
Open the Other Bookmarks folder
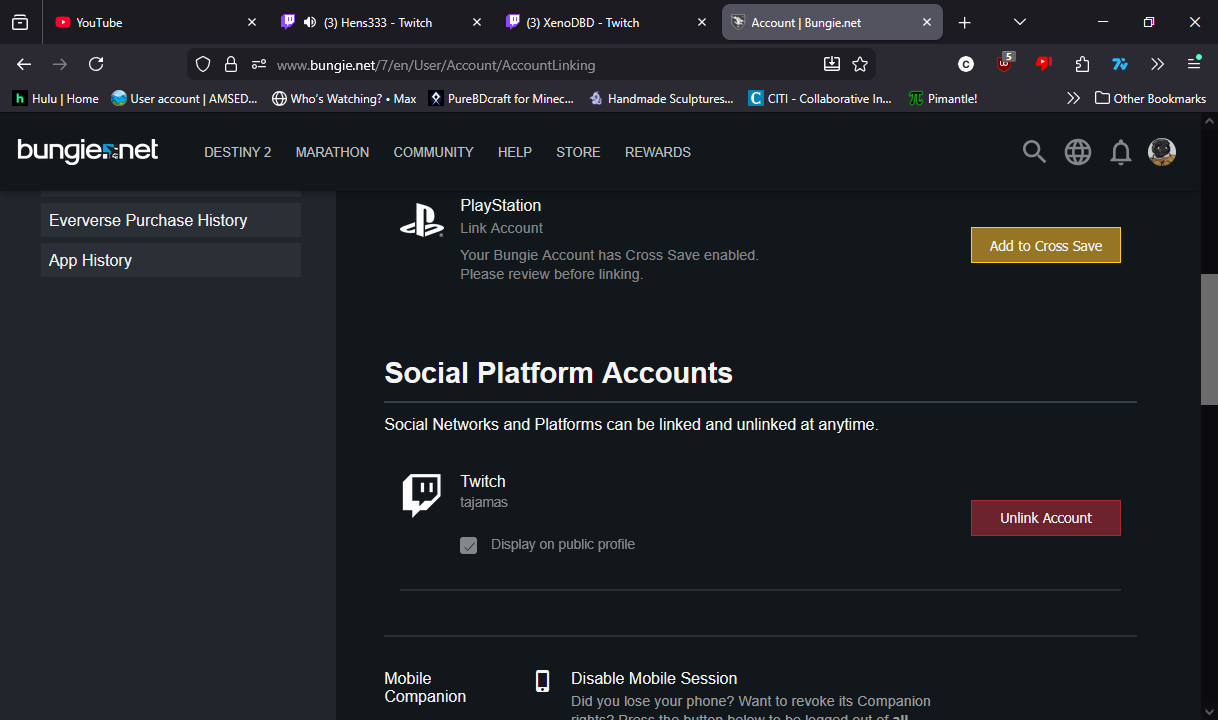(1150, 98)
